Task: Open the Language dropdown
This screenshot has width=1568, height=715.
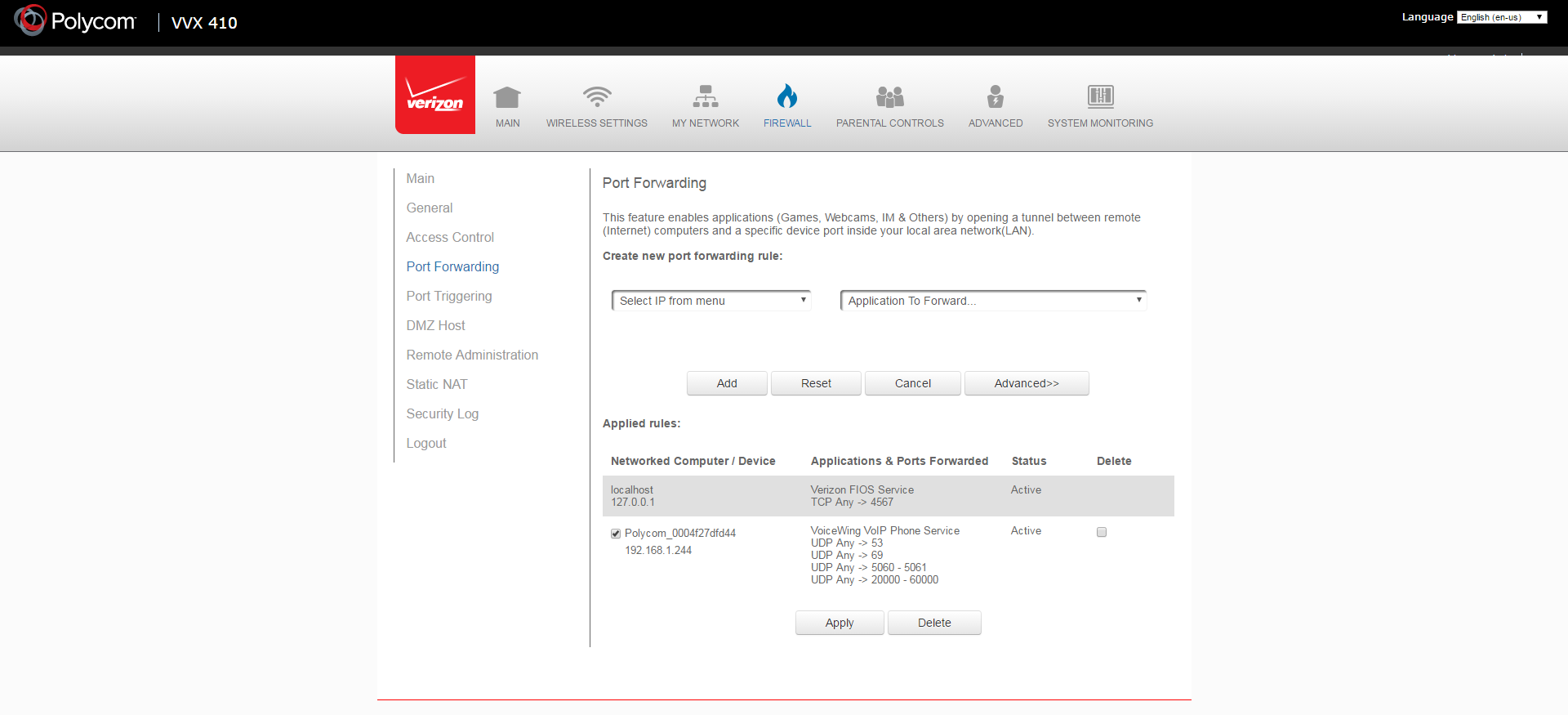Action: [x=1502, y=17]
